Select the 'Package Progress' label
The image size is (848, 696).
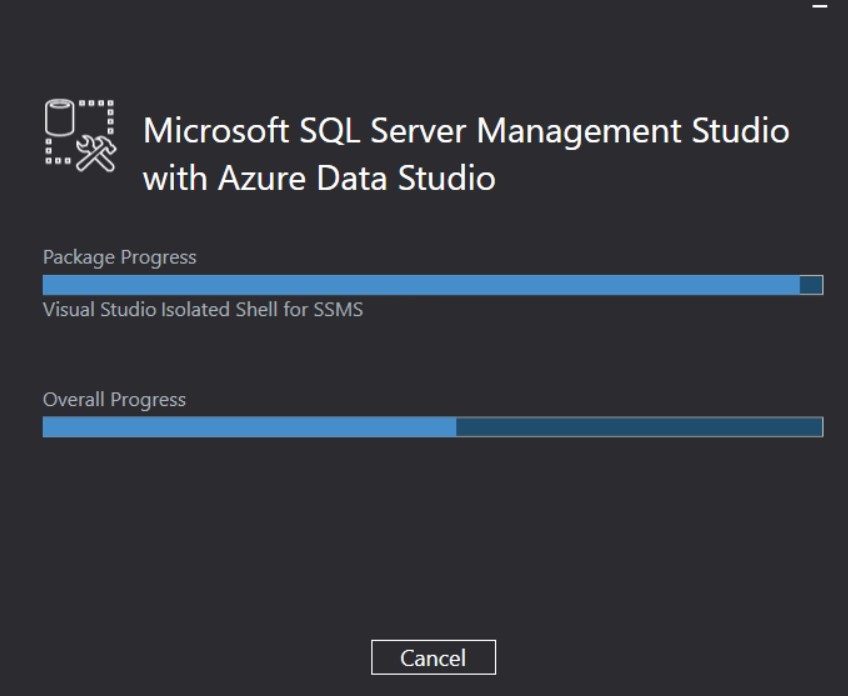[120, 257]
